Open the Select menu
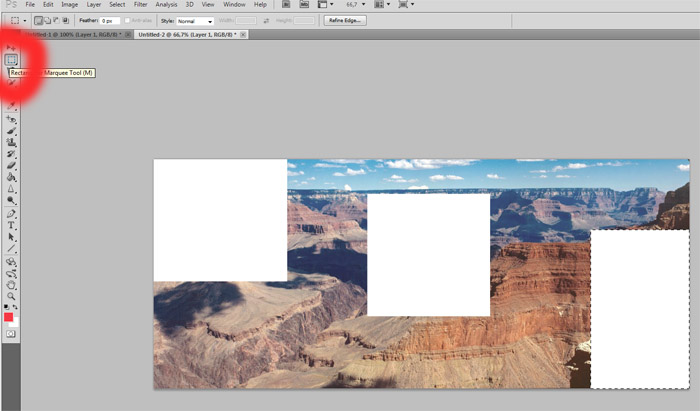The width and height of the screenshot is (700, 411). (x=117, y=4)
